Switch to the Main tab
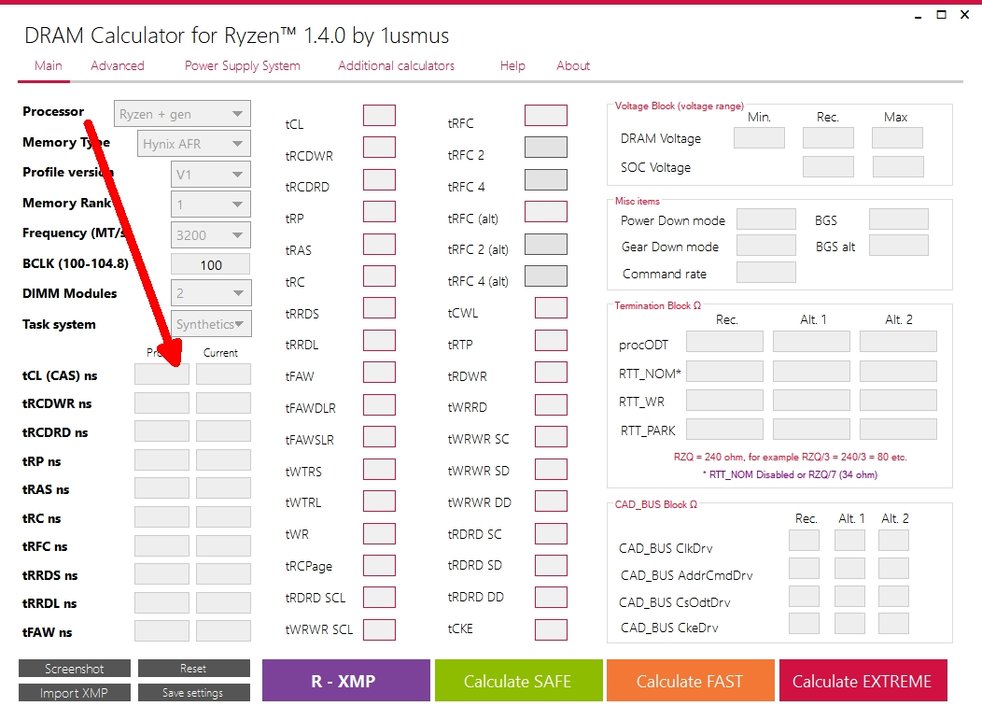Viewport: 982px width, 720px height. (x=48, y=66)
